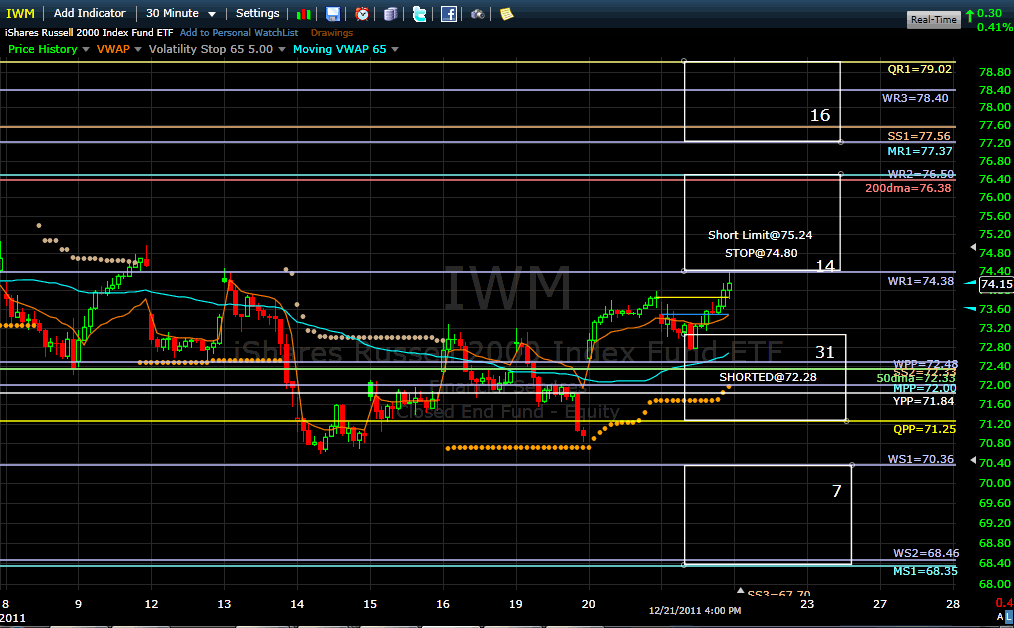Select the Moving VWAP 65 label
Screen dimensions: 1014x628
340,49
